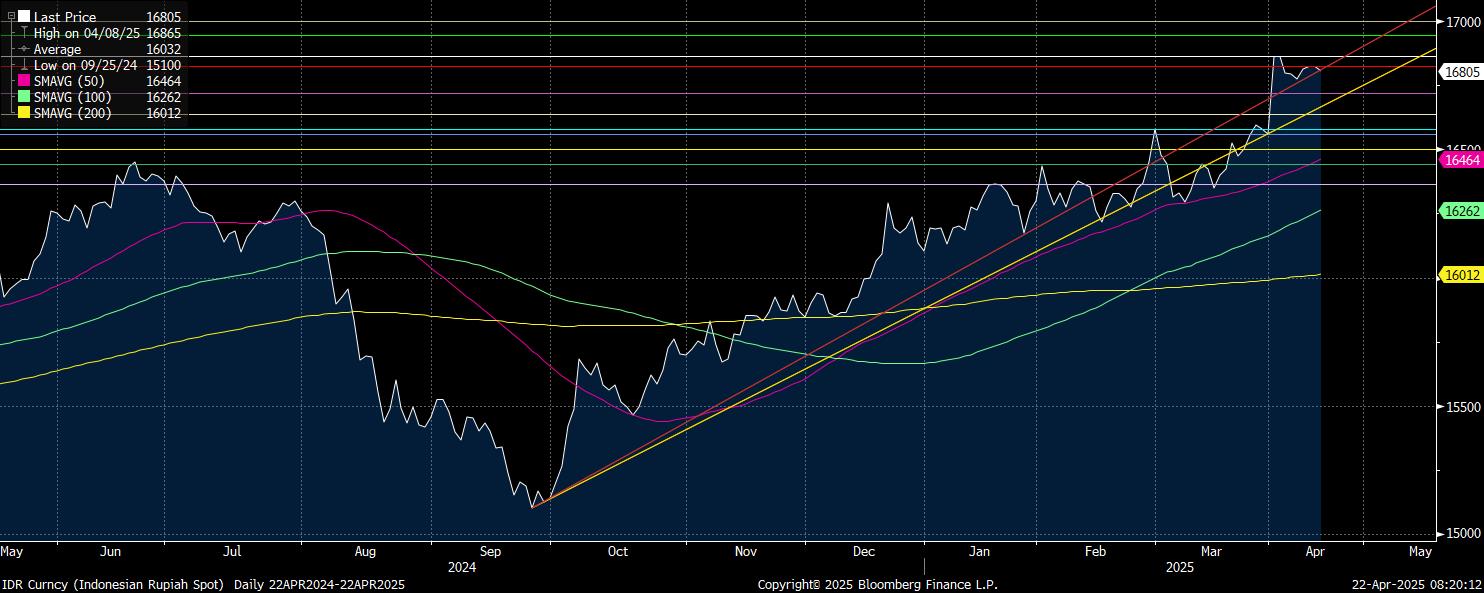The height and width of the screenshot is (593, 1484).
Task: Click the IDR Curncy security title text
Action: (x=112, y=584)
